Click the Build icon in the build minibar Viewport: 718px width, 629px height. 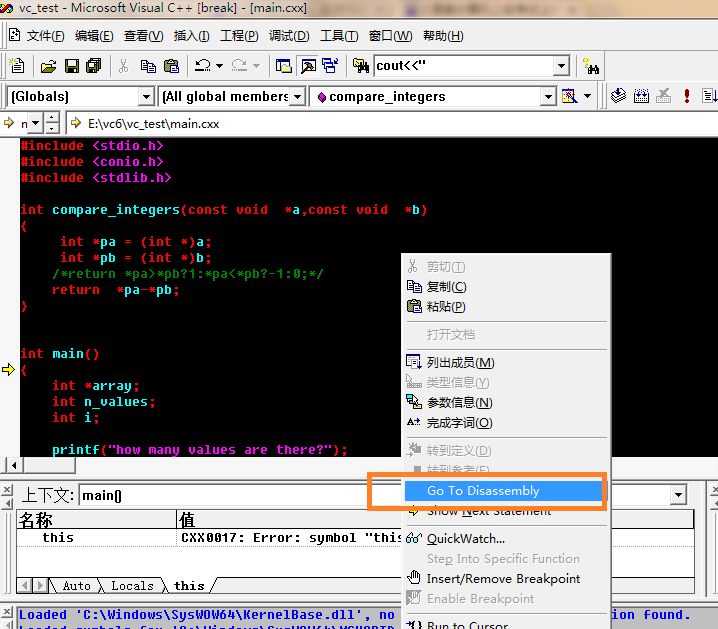641,96
